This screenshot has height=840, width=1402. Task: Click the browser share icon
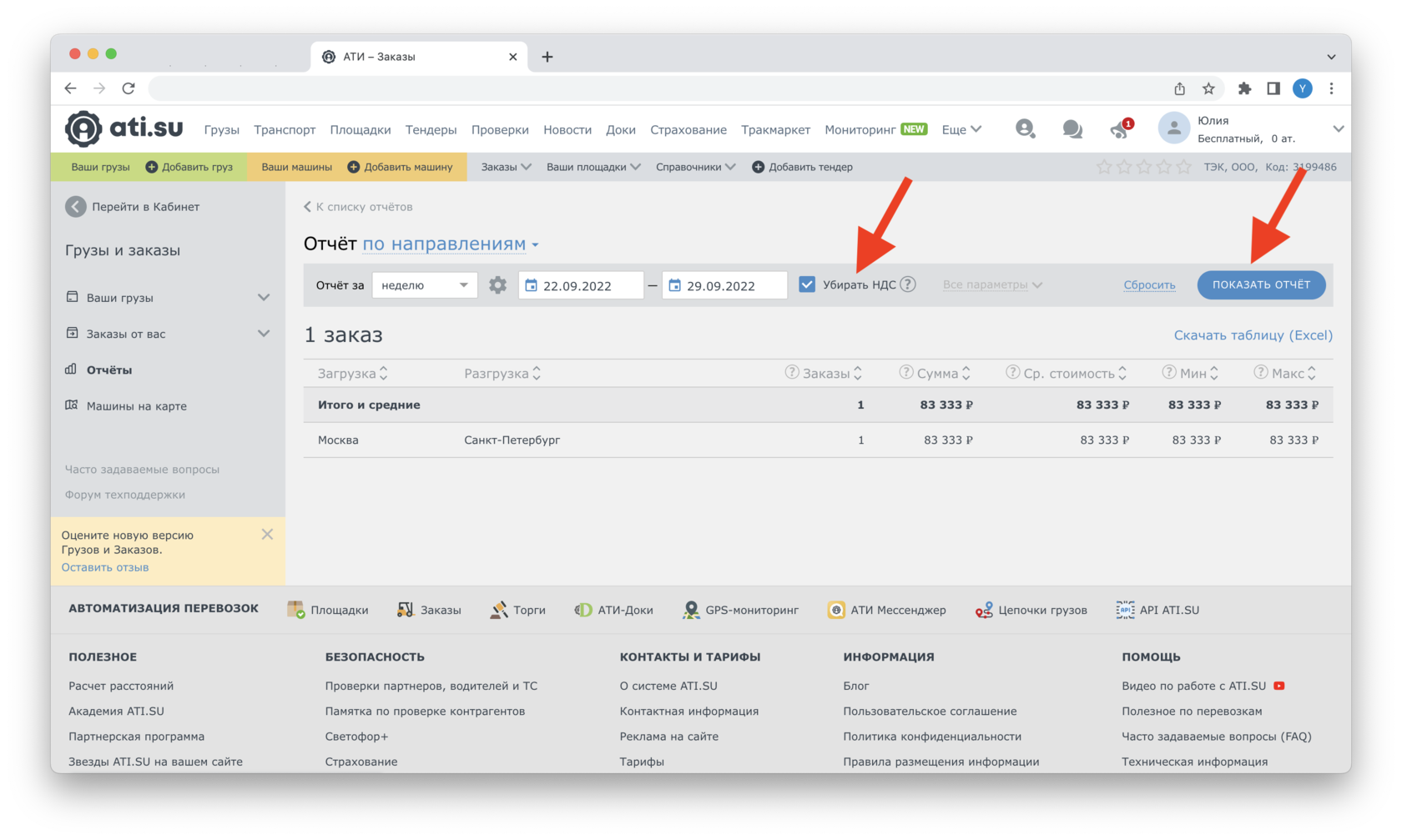[1179, 88]
